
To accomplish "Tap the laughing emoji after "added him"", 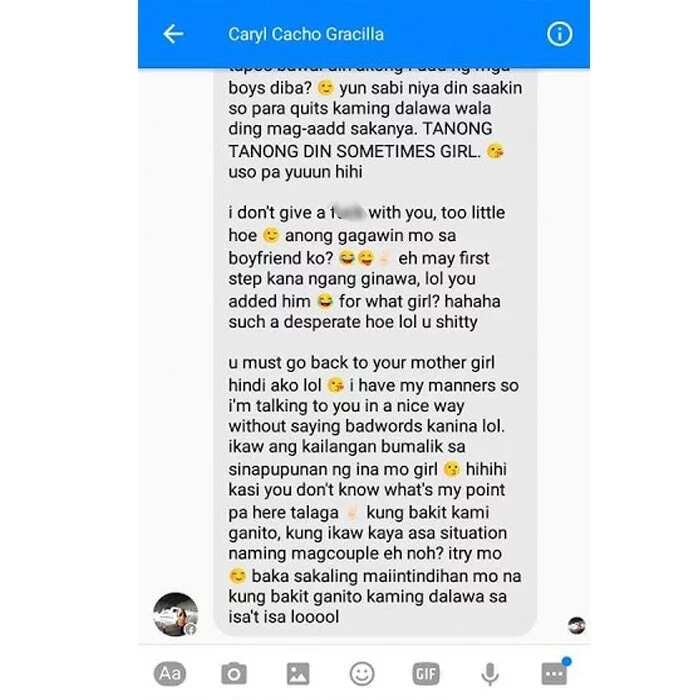I will coord(325,301).
